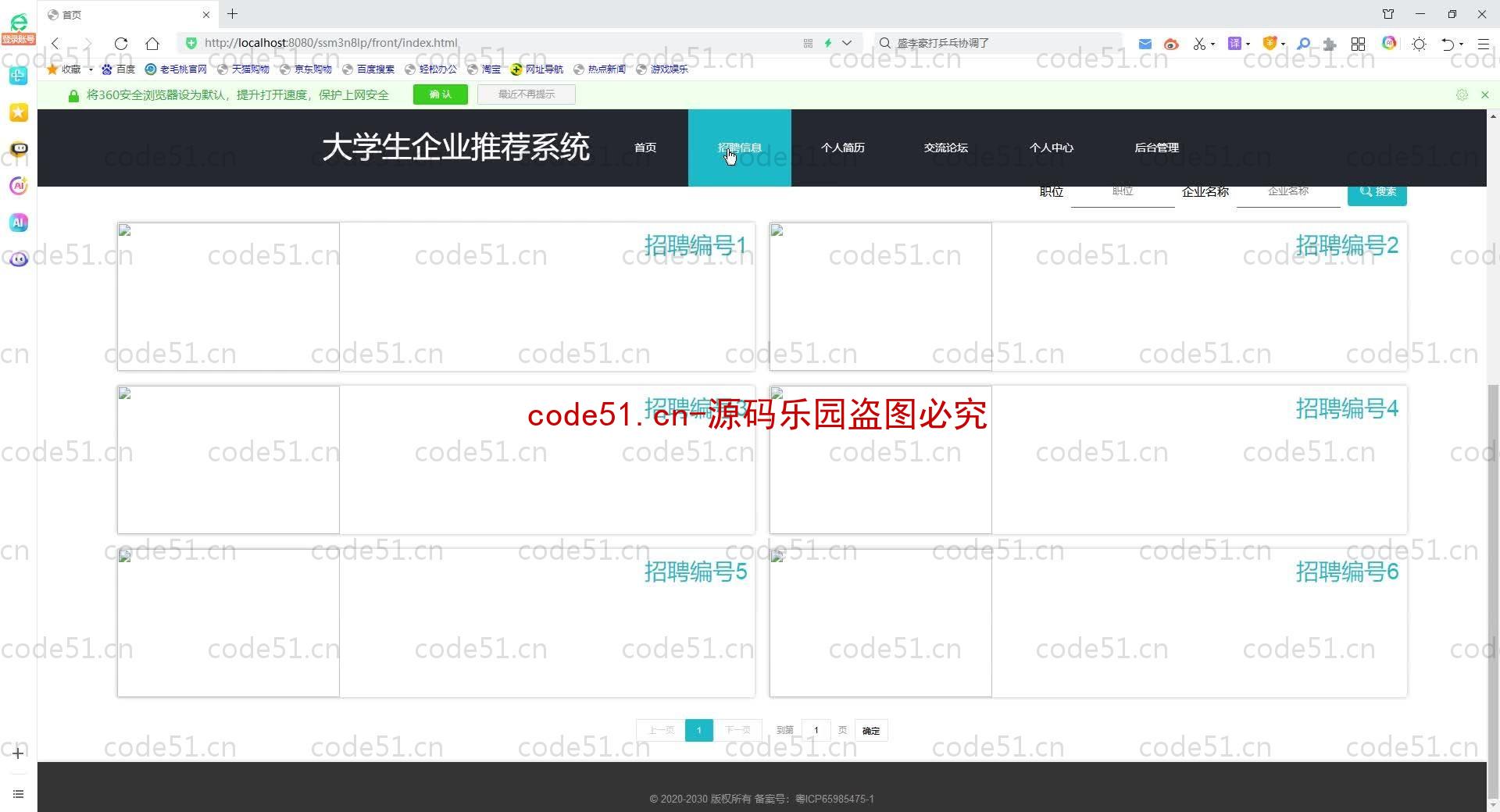Open the mail icon in toolbar
Screen dimensions: 1500x812
pyautogui.click(x=1145, y=44)
